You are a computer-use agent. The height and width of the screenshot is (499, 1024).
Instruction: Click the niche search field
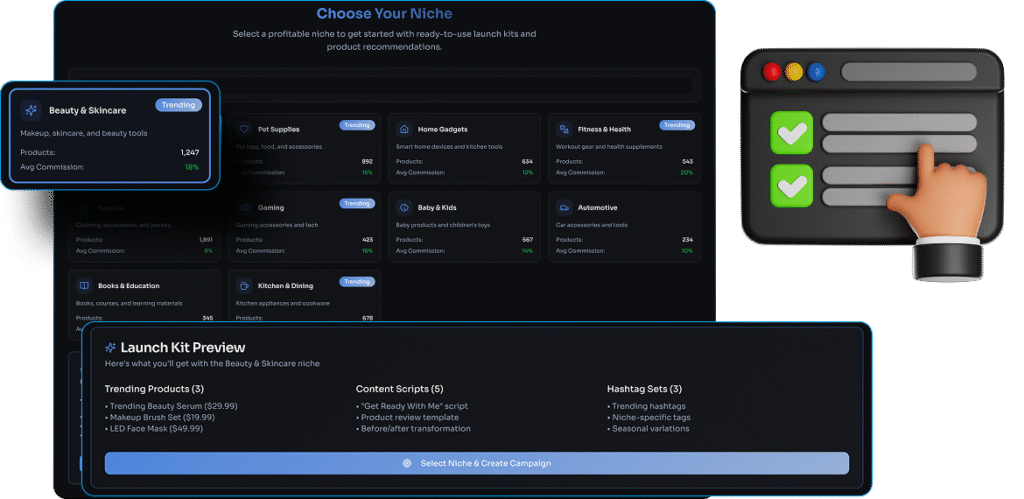pos(385,85)
